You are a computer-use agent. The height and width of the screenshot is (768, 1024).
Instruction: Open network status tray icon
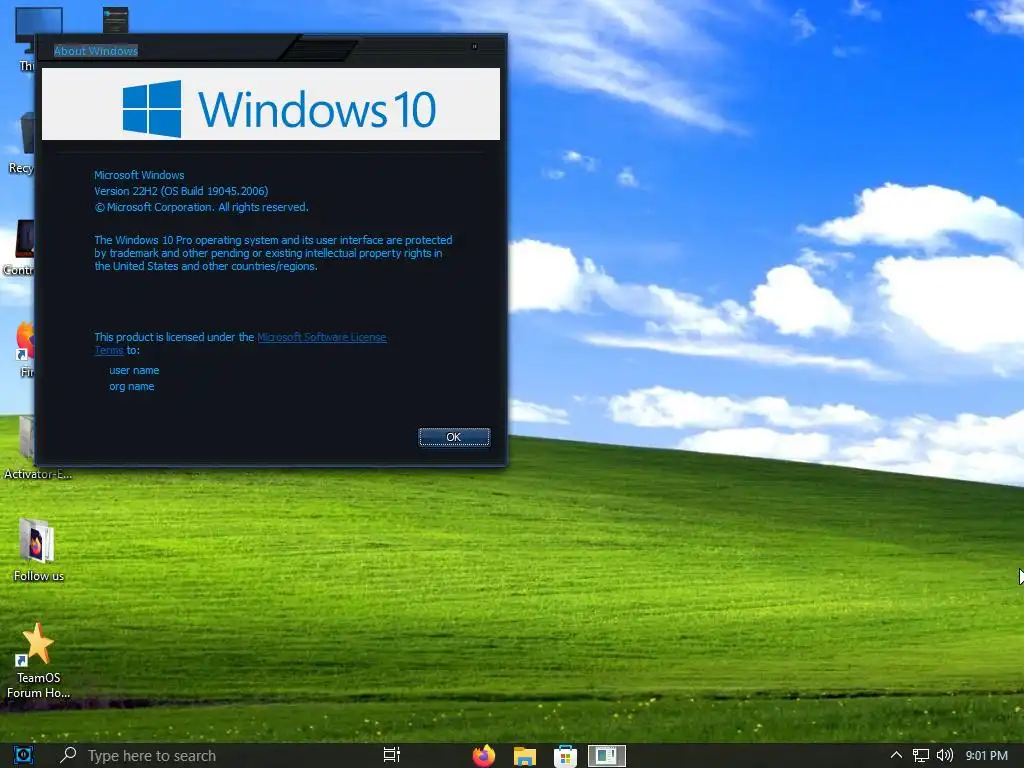[921, 756]
